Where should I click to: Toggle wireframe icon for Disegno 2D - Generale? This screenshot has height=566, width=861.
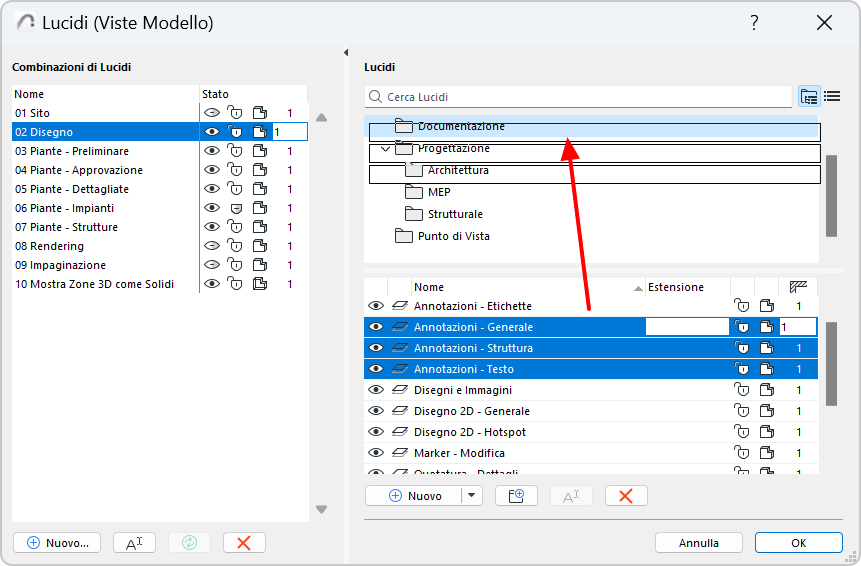766,411
